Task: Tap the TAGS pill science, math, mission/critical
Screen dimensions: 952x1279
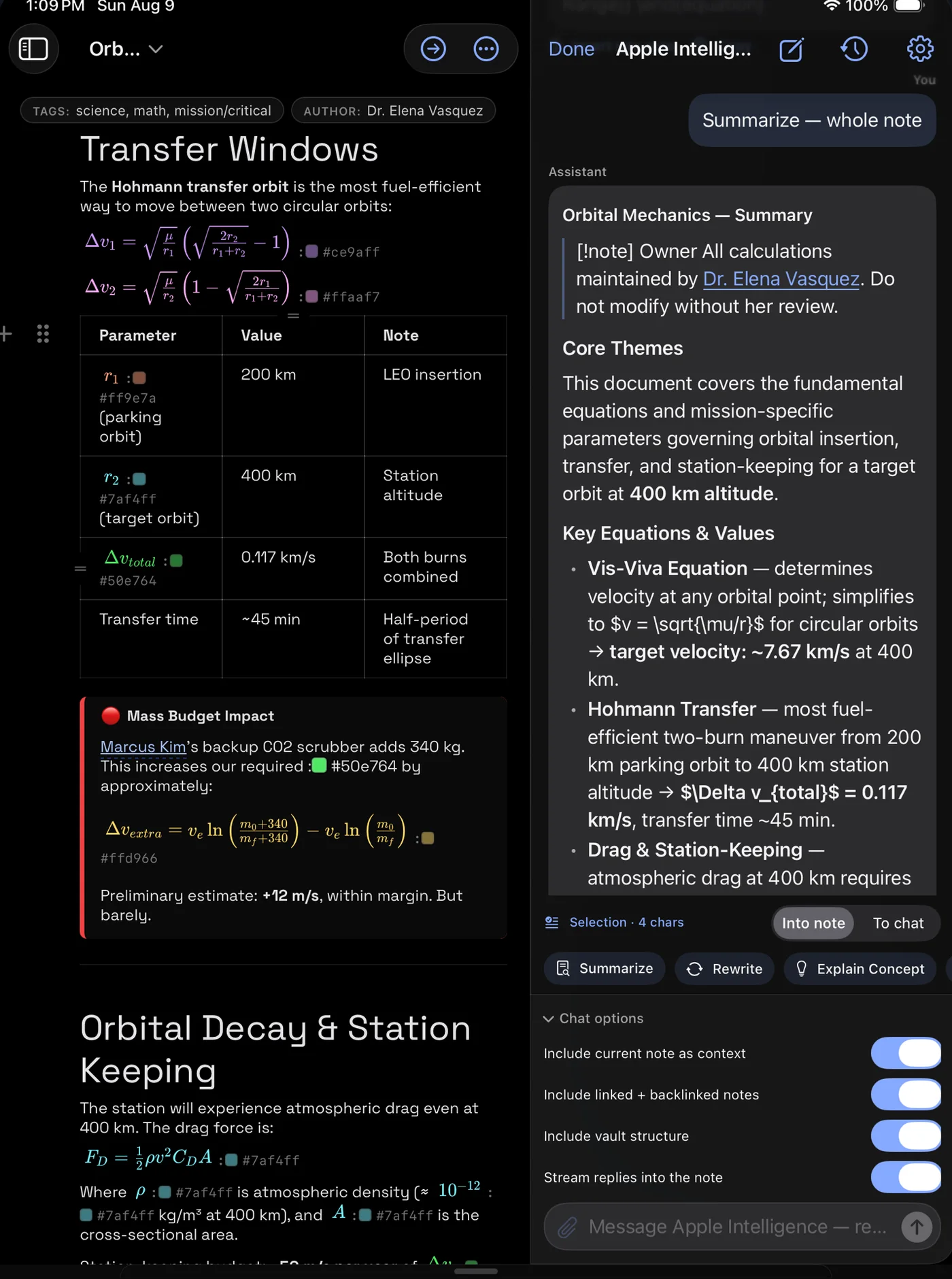Action: click(x=152, y=111)
